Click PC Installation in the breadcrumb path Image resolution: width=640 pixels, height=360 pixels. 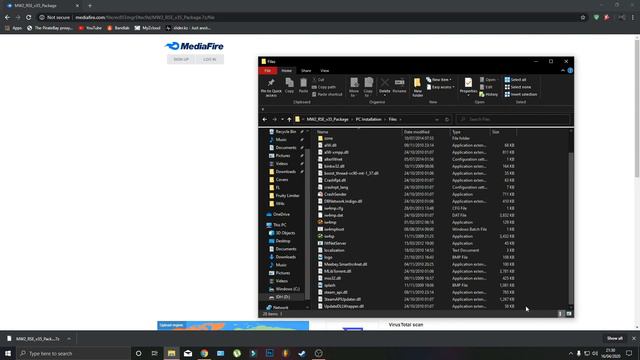coord(368,120)
